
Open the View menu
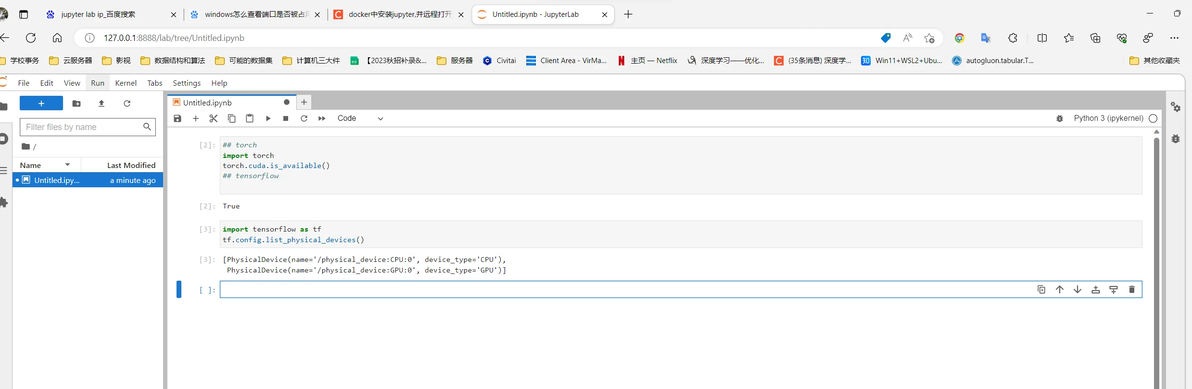tap(71, 83)
